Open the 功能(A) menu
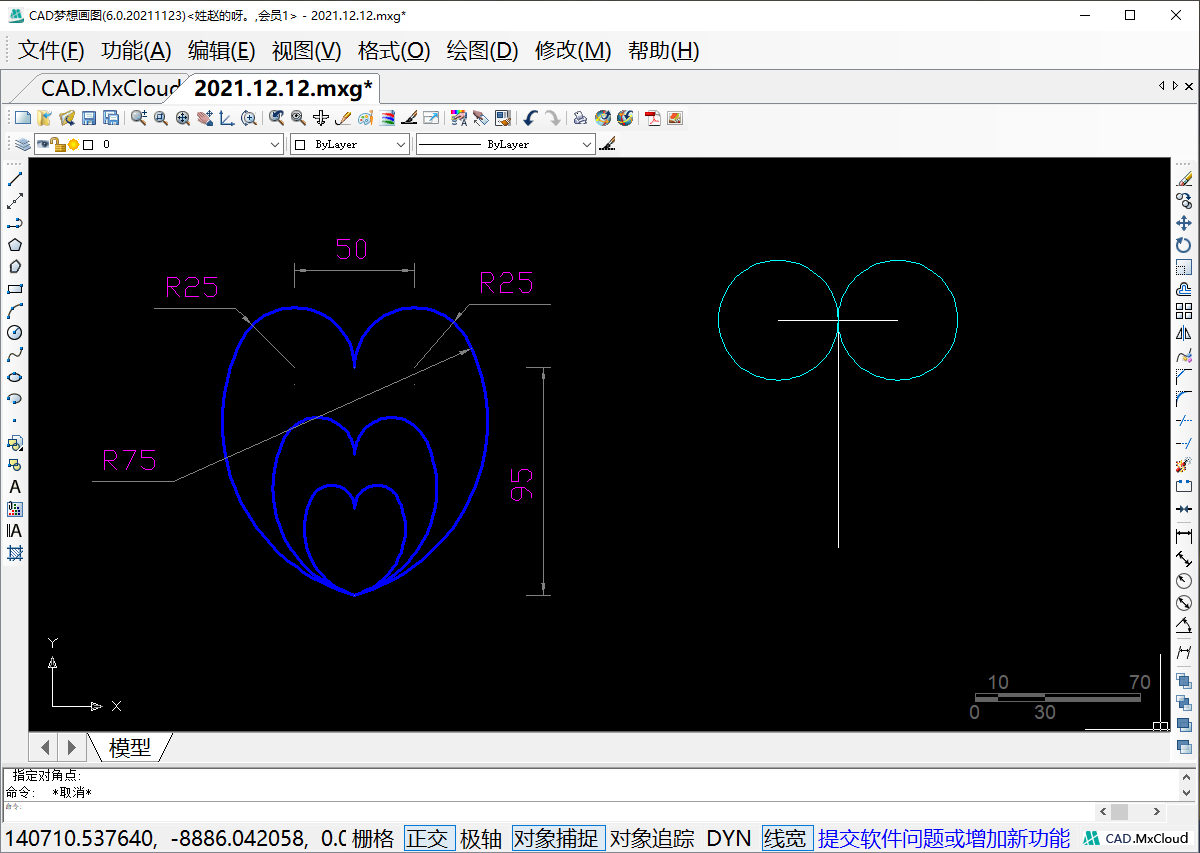Viewport: 1200px width, 853px height. click(x=137, y=51)
